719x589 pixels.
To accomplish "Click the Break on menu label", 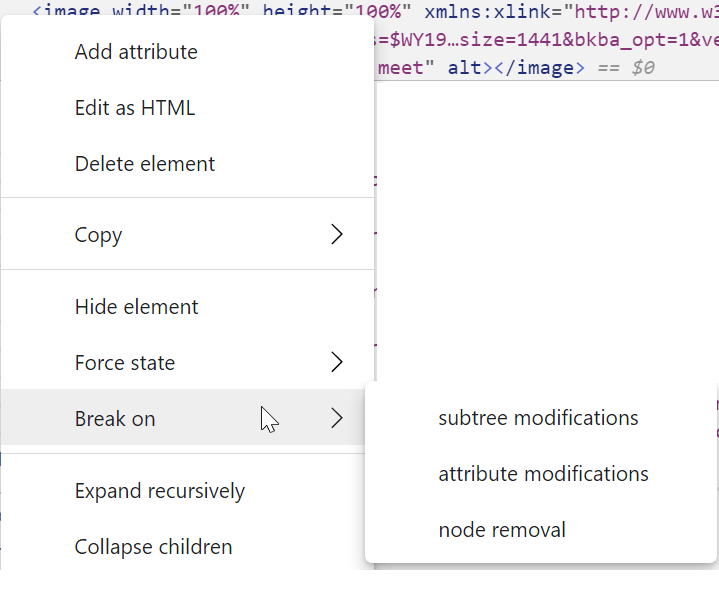I will tap(115, 419).
